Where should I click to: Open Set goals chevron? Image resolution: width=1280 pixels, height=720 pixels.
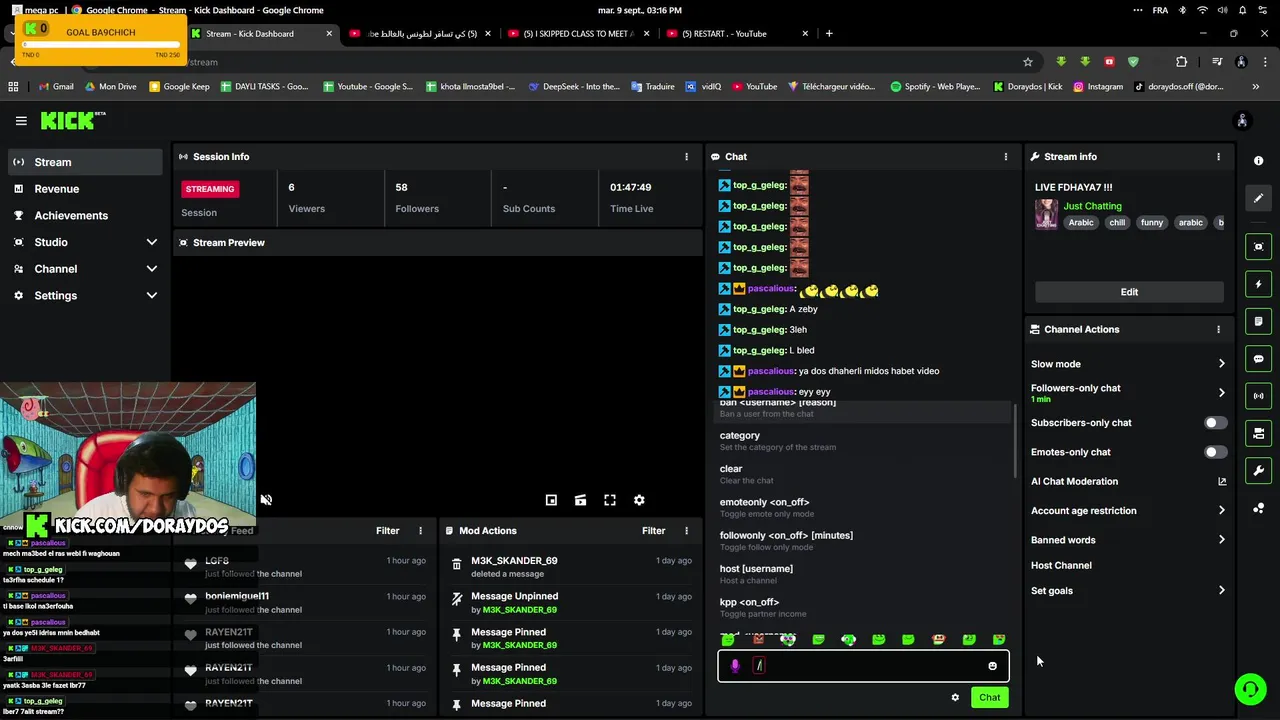pyautogui.click(x=1221, y=591)
